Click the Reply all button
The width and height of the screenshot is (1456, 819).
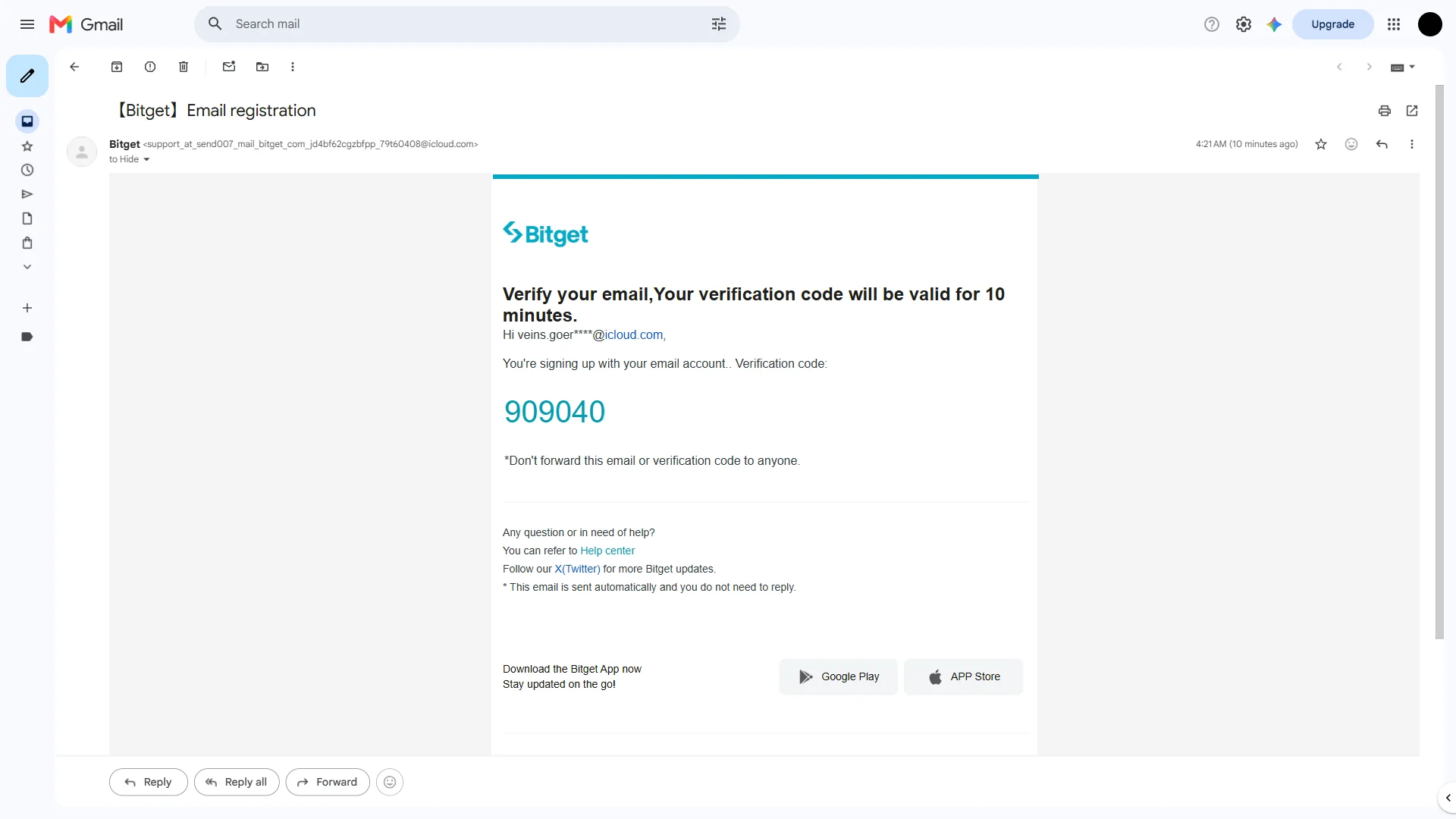pyautogui.click(x=237, y=782)
